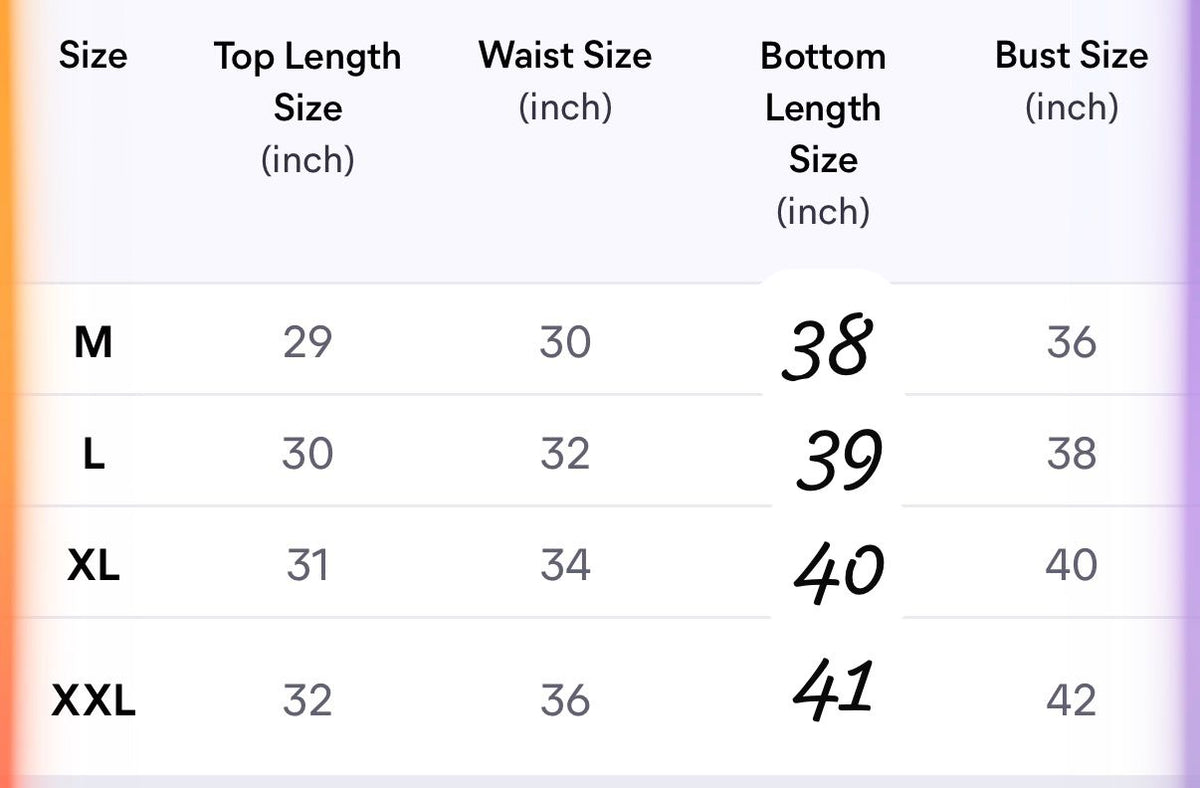This screenshot has width=1200, height=788.
Task: Click bust size value 36 for M
Action: click(1071, 343)
